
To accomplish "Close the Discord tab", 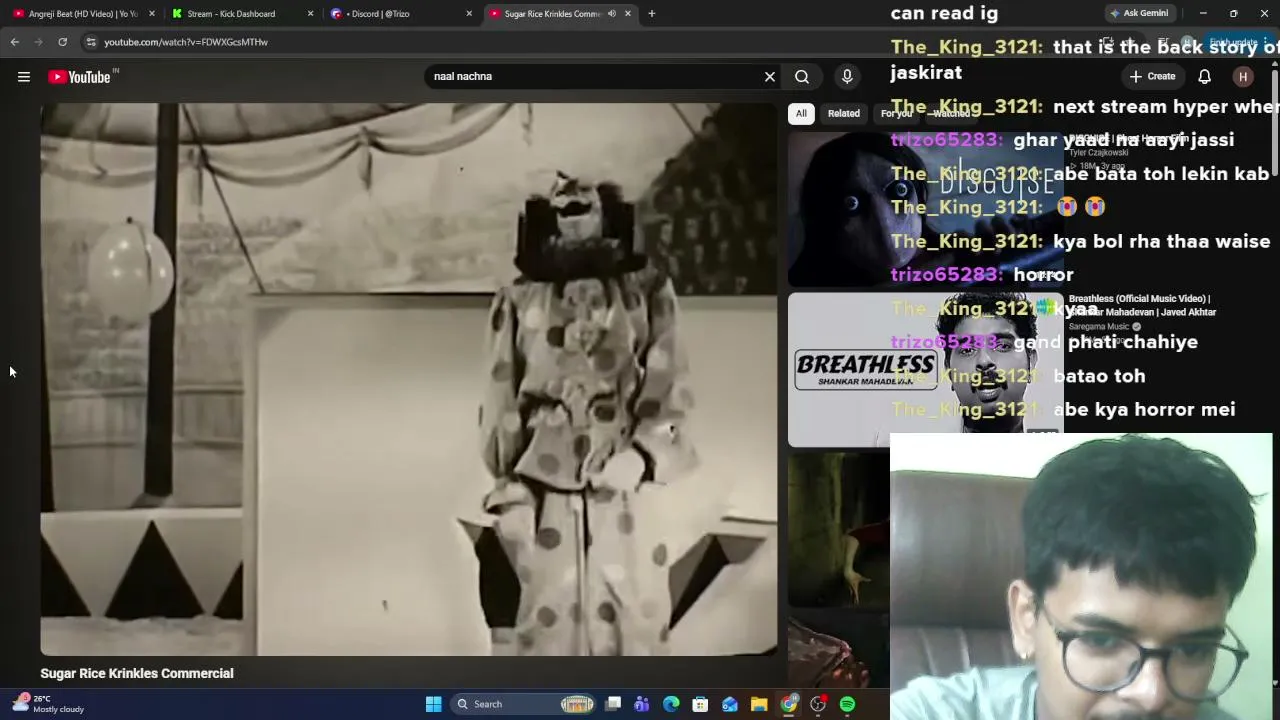I will point(469,14).
